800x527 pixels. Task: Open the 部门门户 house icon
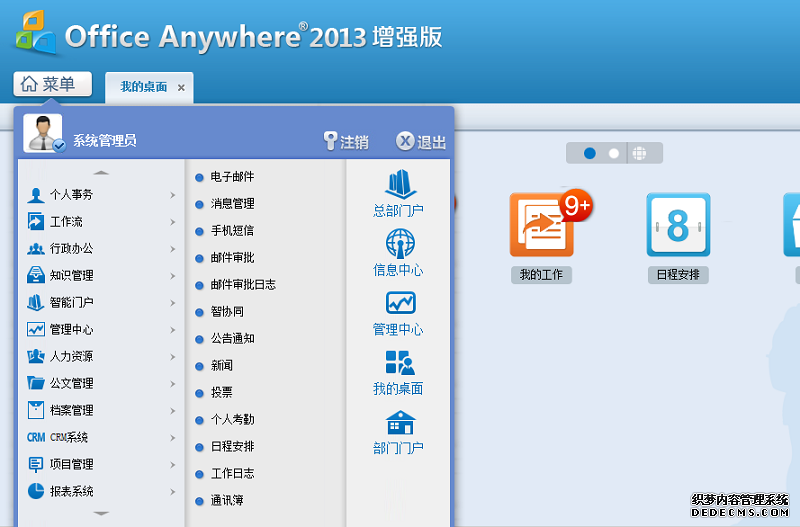(401, 422)
